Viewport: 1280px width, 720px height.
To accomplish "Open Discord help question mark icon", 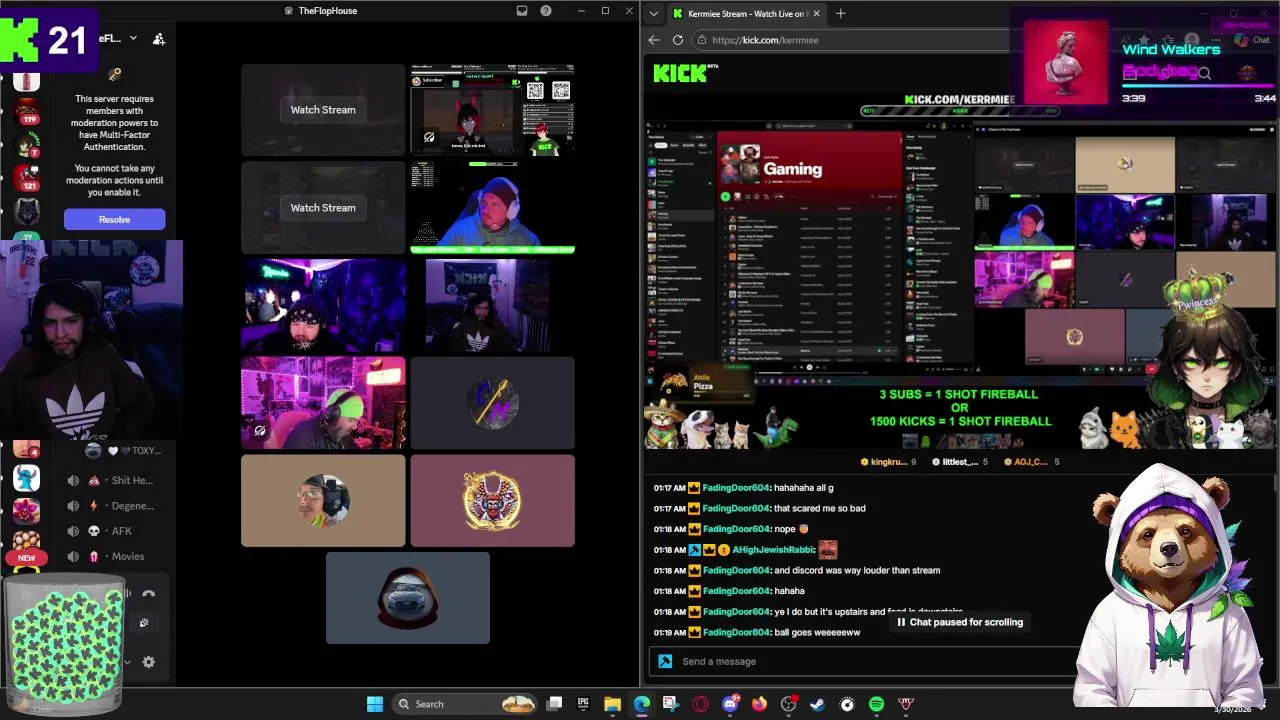I will [546, 11].
